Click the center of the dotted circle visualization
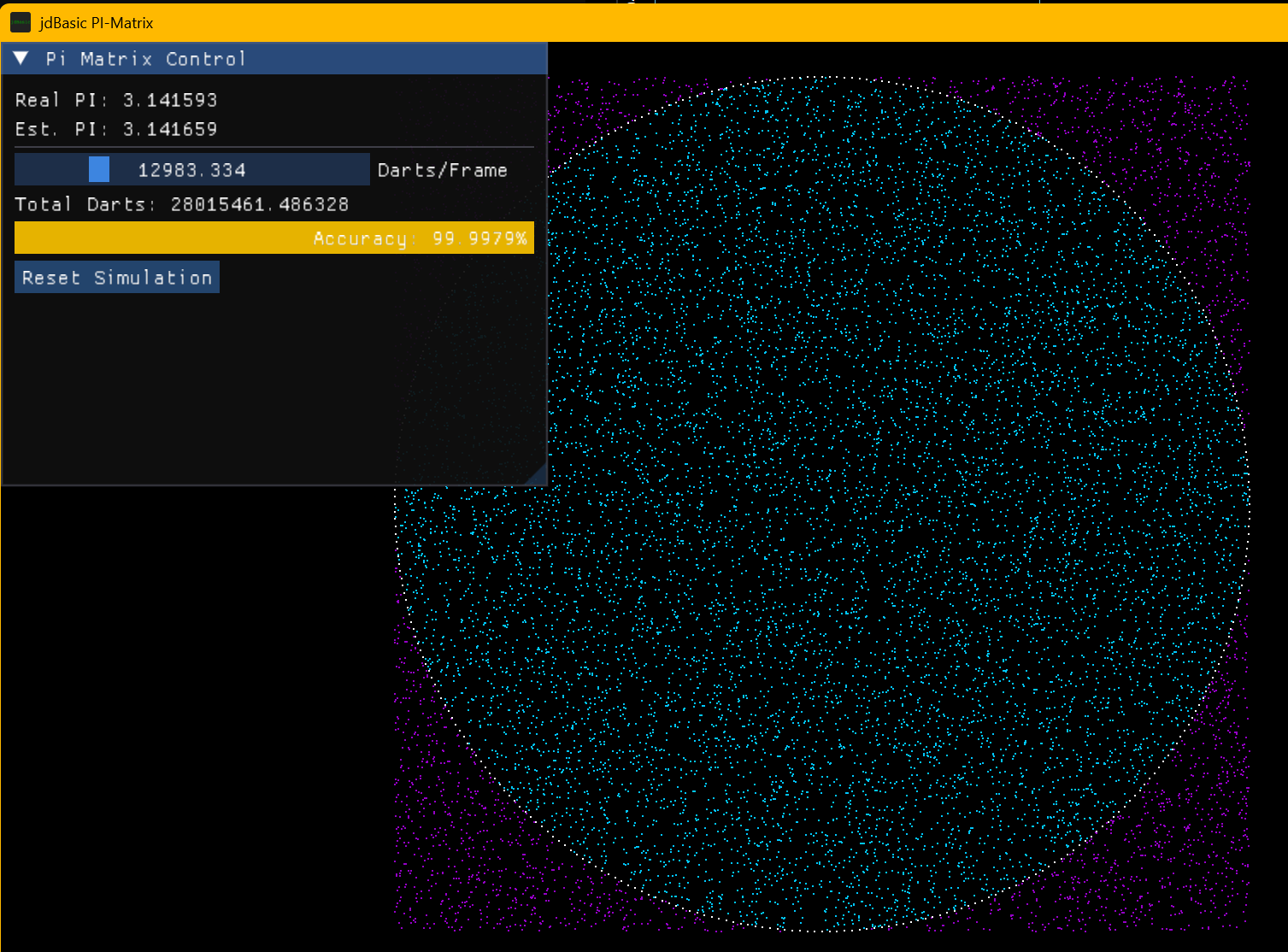 pos(825,500)
